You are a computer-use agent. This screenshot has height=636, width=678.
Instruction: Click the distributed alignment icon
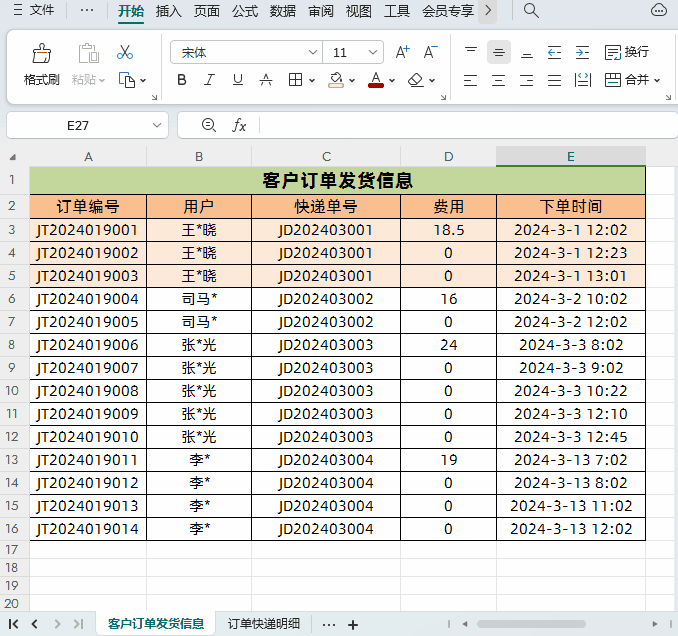pyautogui.click(x=582, y=80)
